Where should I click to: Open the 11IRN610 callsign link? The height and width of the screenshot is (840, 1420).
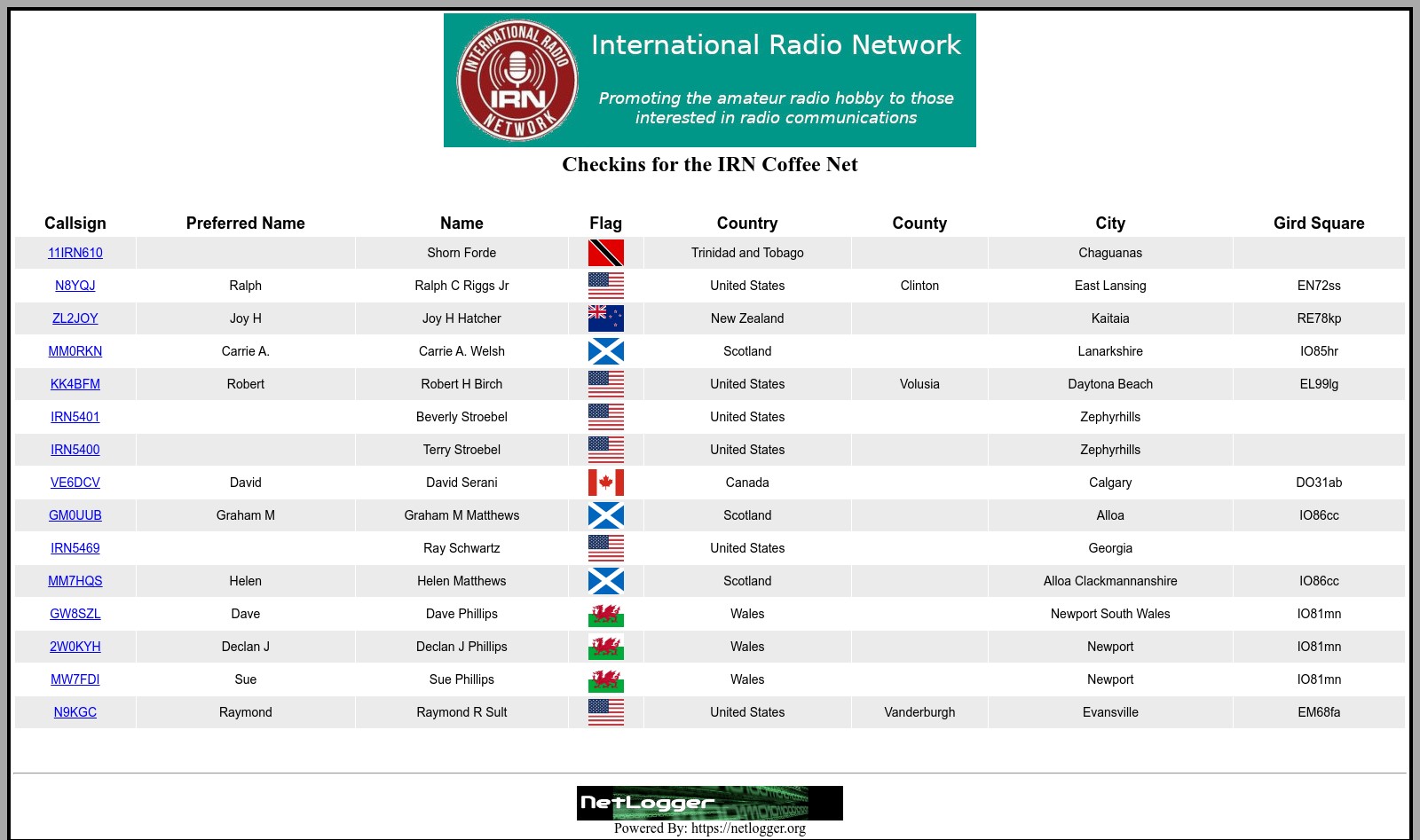(x=75, y=253)
